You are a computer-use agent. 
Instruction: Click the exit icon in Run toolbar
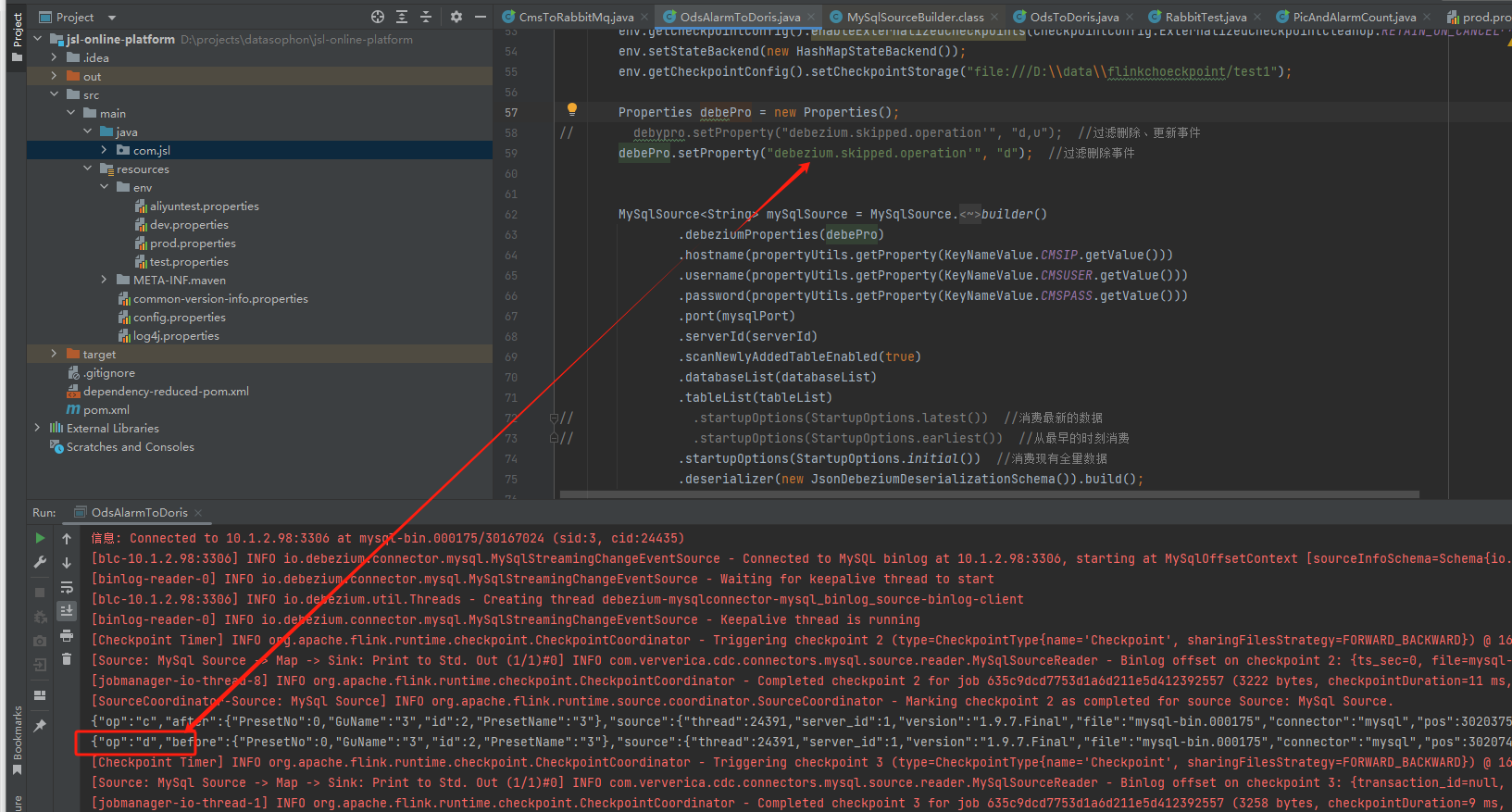[x=40, y=665]
